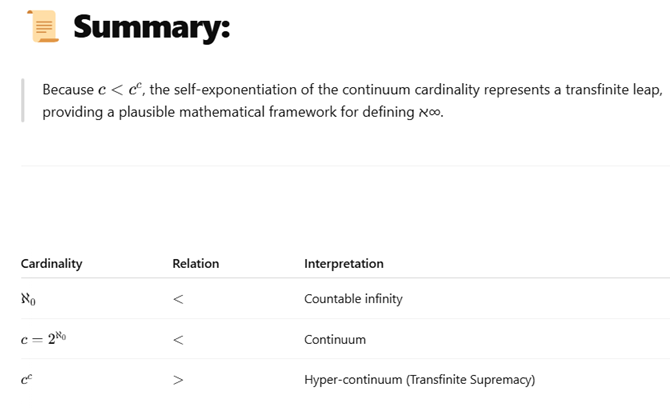The width and height of the screenshot is (670, 414).
Task: Click the less-than symbol in Continuum row
Action: pyautogui.click(x=178, y=340)
